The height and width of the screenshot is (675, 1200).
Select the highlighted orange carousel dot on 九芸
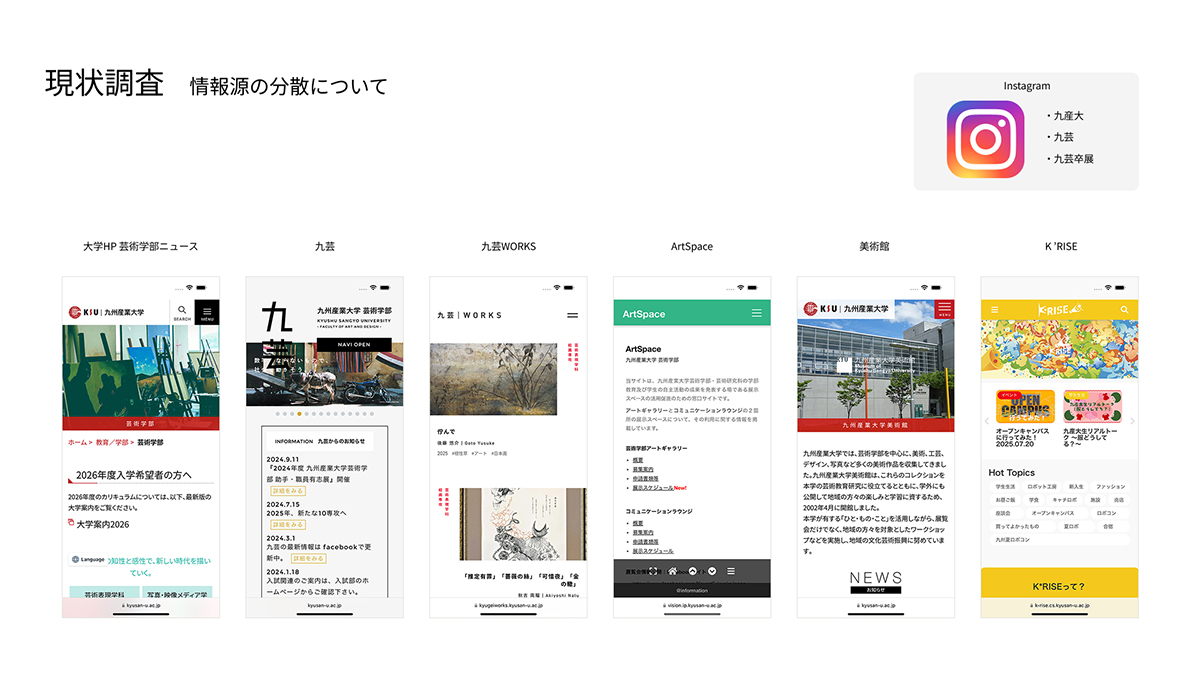pyautogui.click(x=299, y=413)
